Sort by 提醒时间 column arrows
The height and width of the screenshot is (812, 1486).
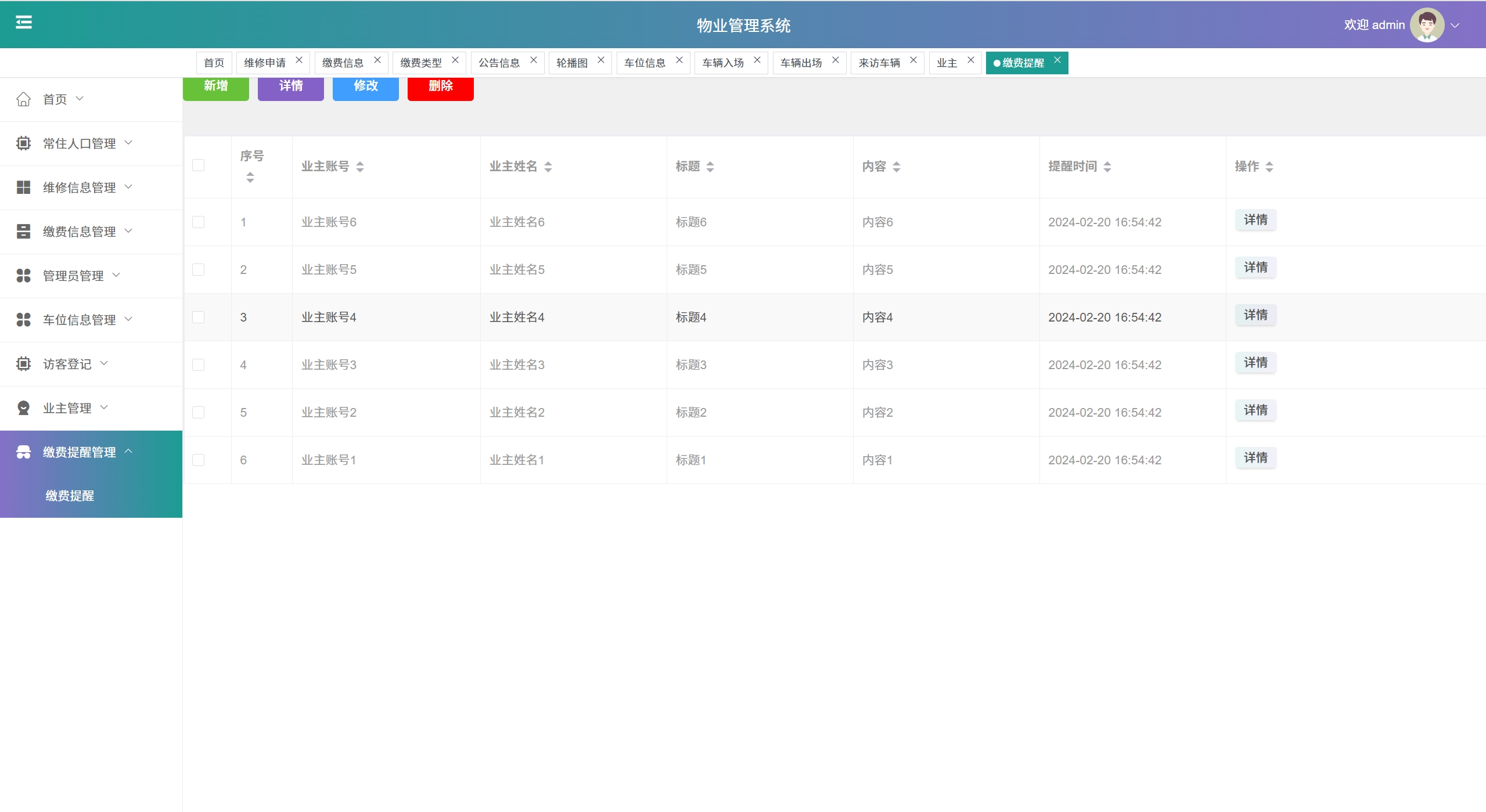pyautogui.click(x=1107, y=167)
